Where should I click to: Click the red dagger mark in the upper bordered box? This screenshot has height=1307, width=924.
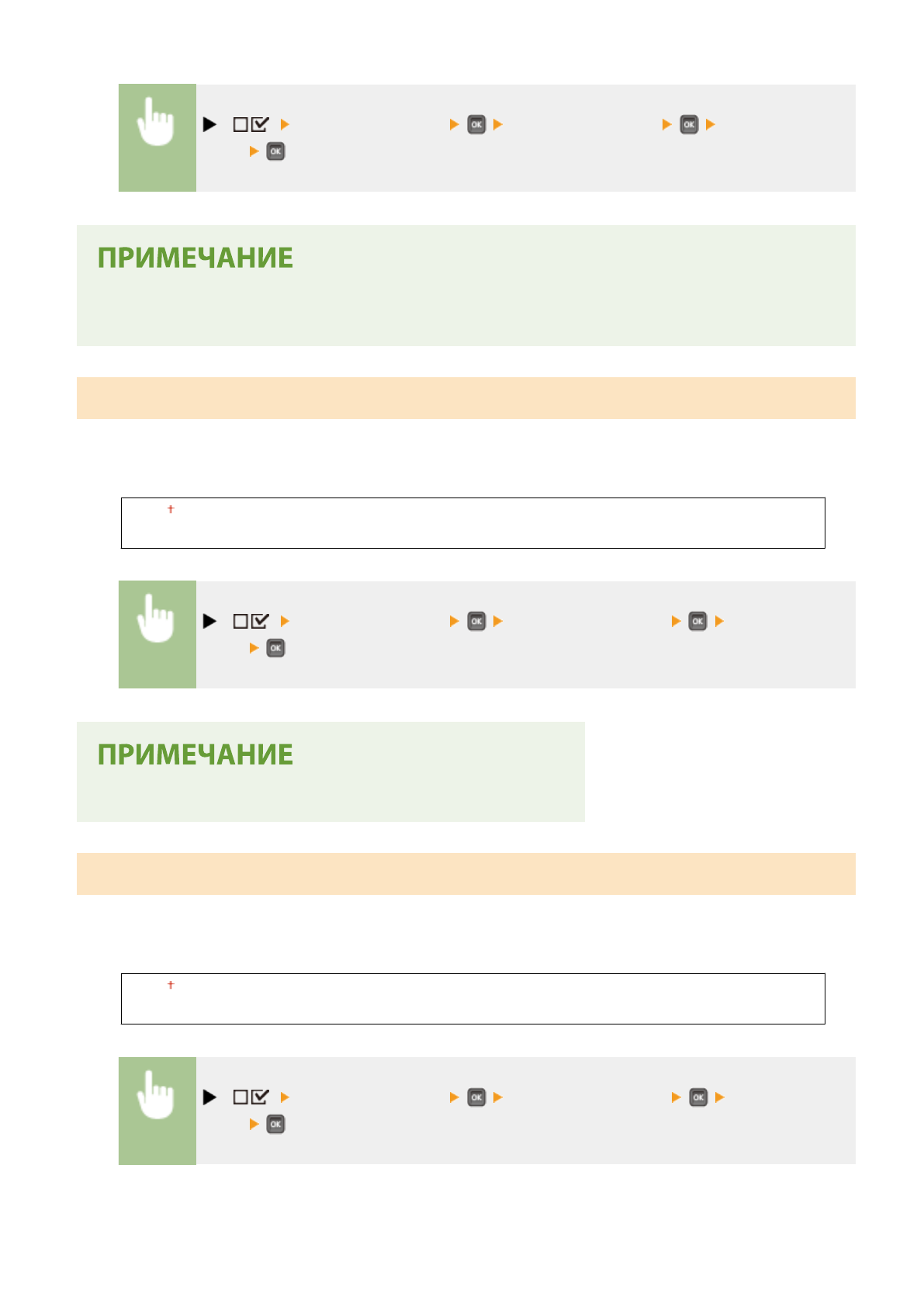point(171,509)
